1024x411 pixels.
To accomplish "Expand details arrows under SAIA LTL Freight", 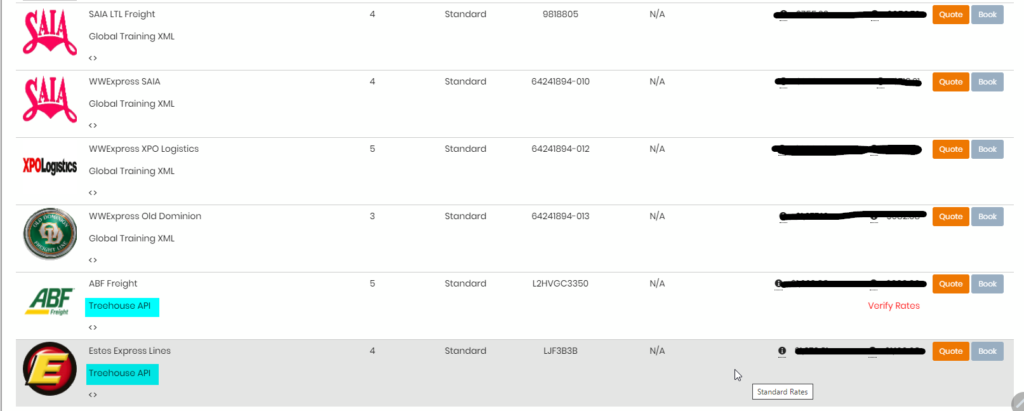I will tap(93, 58).
